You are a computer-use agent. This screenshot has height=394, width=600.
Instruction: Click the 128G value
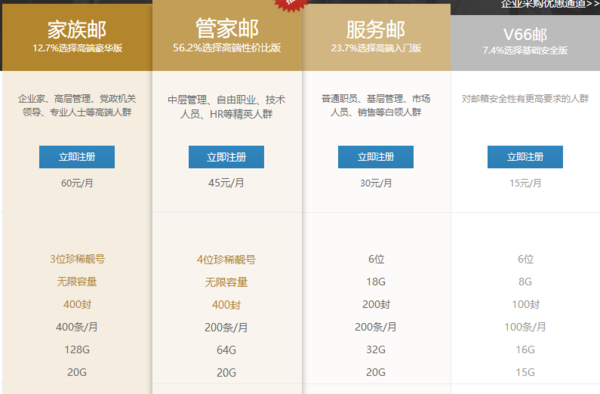click(x=77, y=350)
